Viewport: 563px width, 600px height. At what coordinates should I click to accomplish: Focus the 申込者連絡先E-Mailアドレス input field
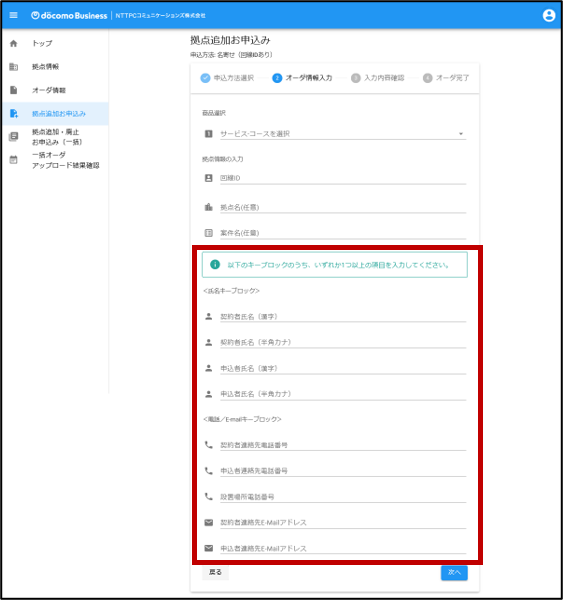[343, 548]
